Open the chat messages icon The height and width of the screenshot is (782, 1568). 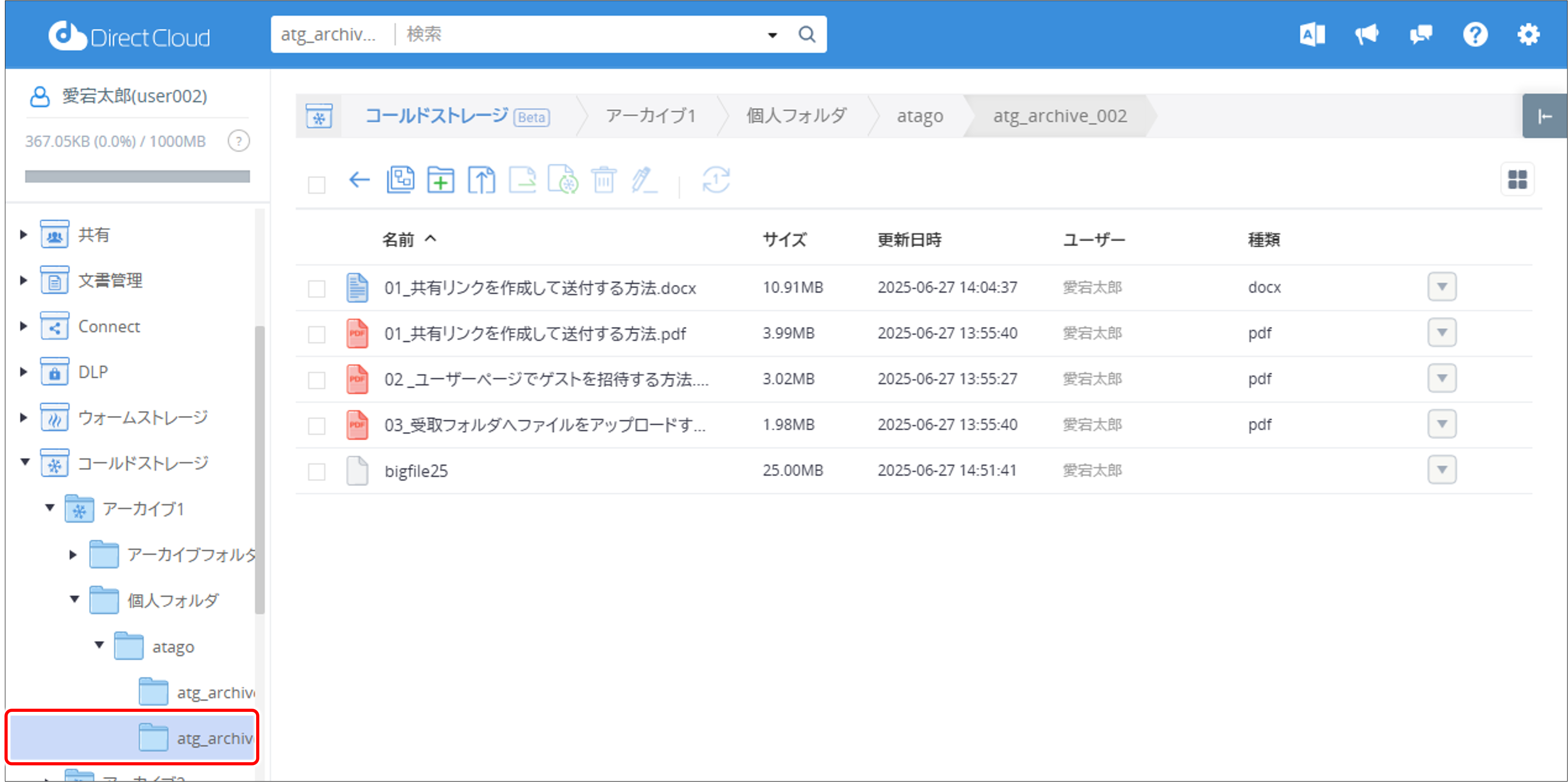coord(1421,34)
